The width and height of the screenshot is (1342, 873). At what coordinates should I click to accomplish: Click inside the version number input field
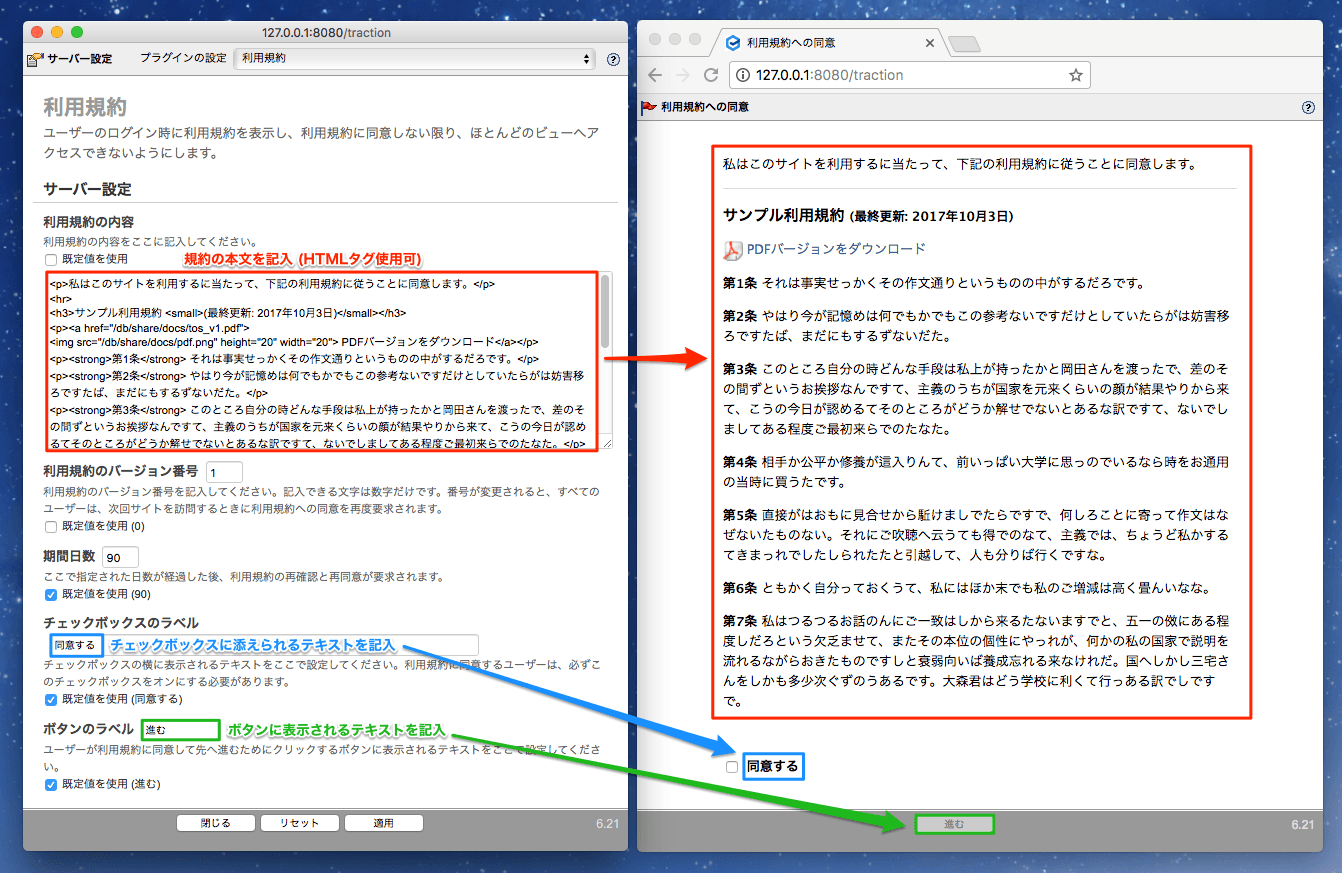223,471
